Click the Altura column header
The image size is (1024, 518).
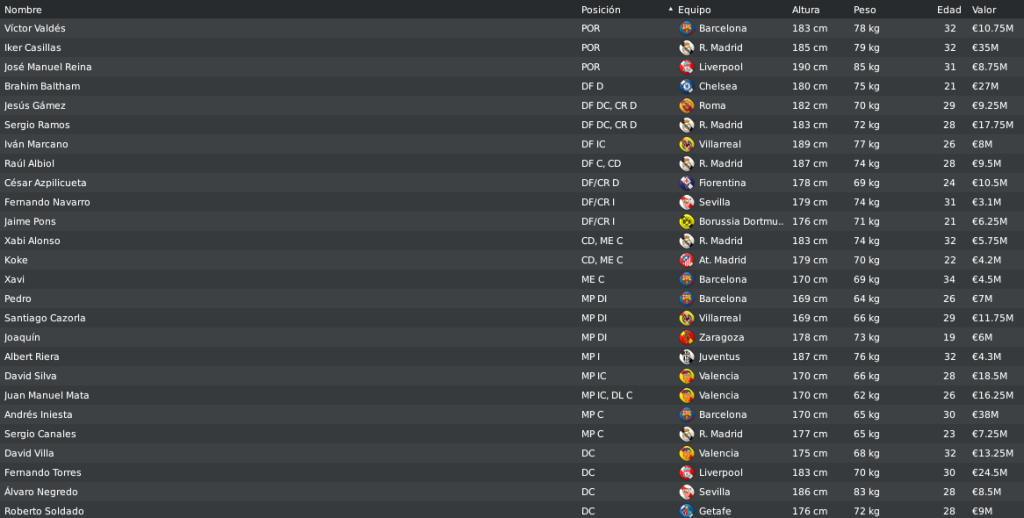[x=806, y=10]
